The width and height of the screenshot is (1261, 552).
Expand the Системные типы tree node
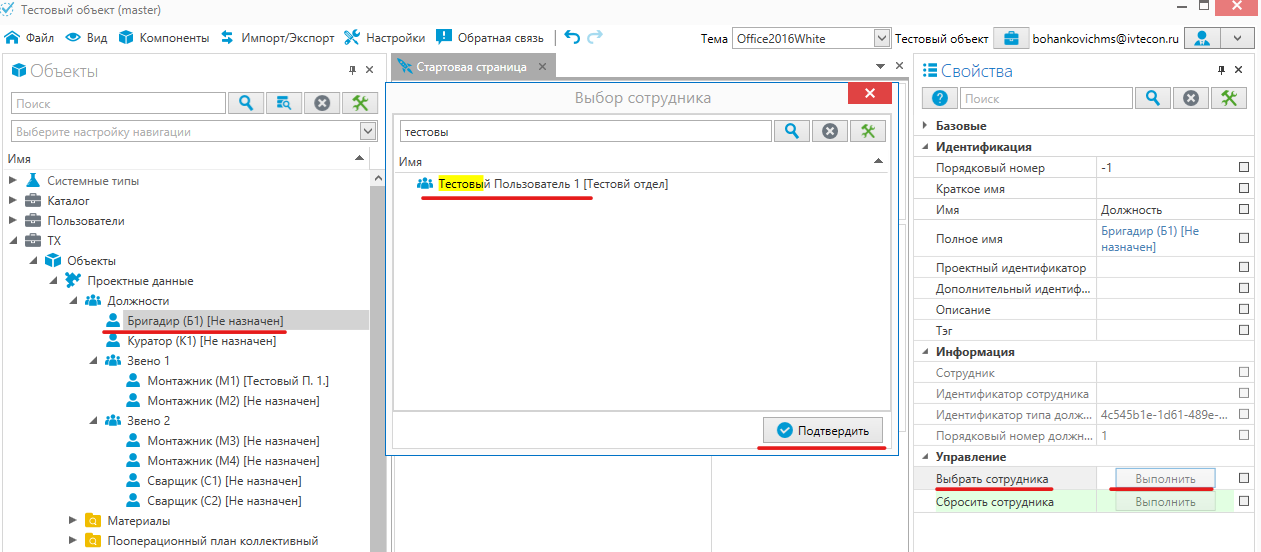[x=14, y=181]
